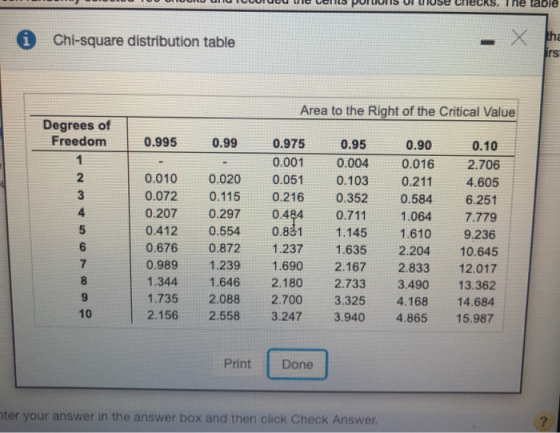Image resolution: width=560 pixels, height=433 pixels.
Task: Click the degrees of freedom row label 10
Action: point(85,314)
